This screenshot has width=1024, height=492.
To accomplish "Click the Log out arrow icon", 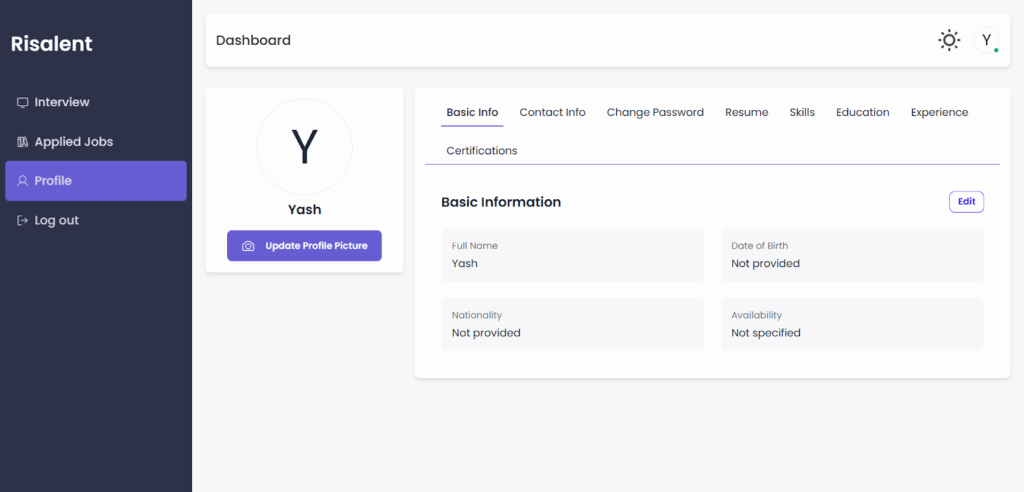I will tap(23, 220).
